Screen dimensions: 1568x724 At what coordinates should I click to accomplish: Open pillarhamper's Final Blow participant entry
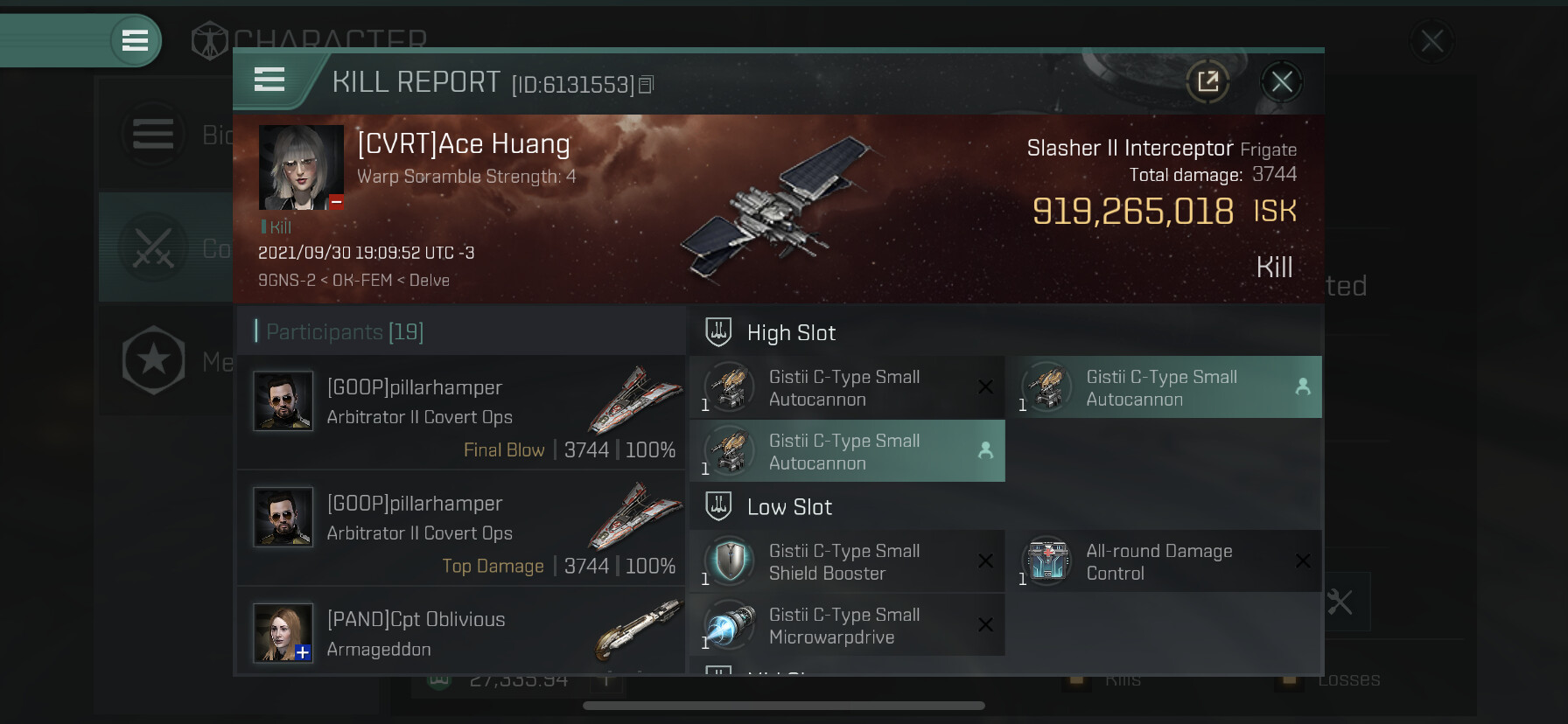pyautogui.click(x=461, y=413)
